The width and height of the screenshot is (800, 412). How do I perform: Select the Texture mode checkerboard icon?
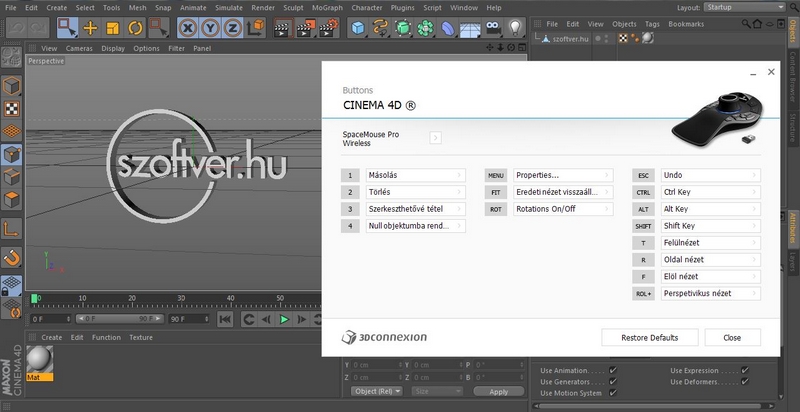click(x=12, y=109)
